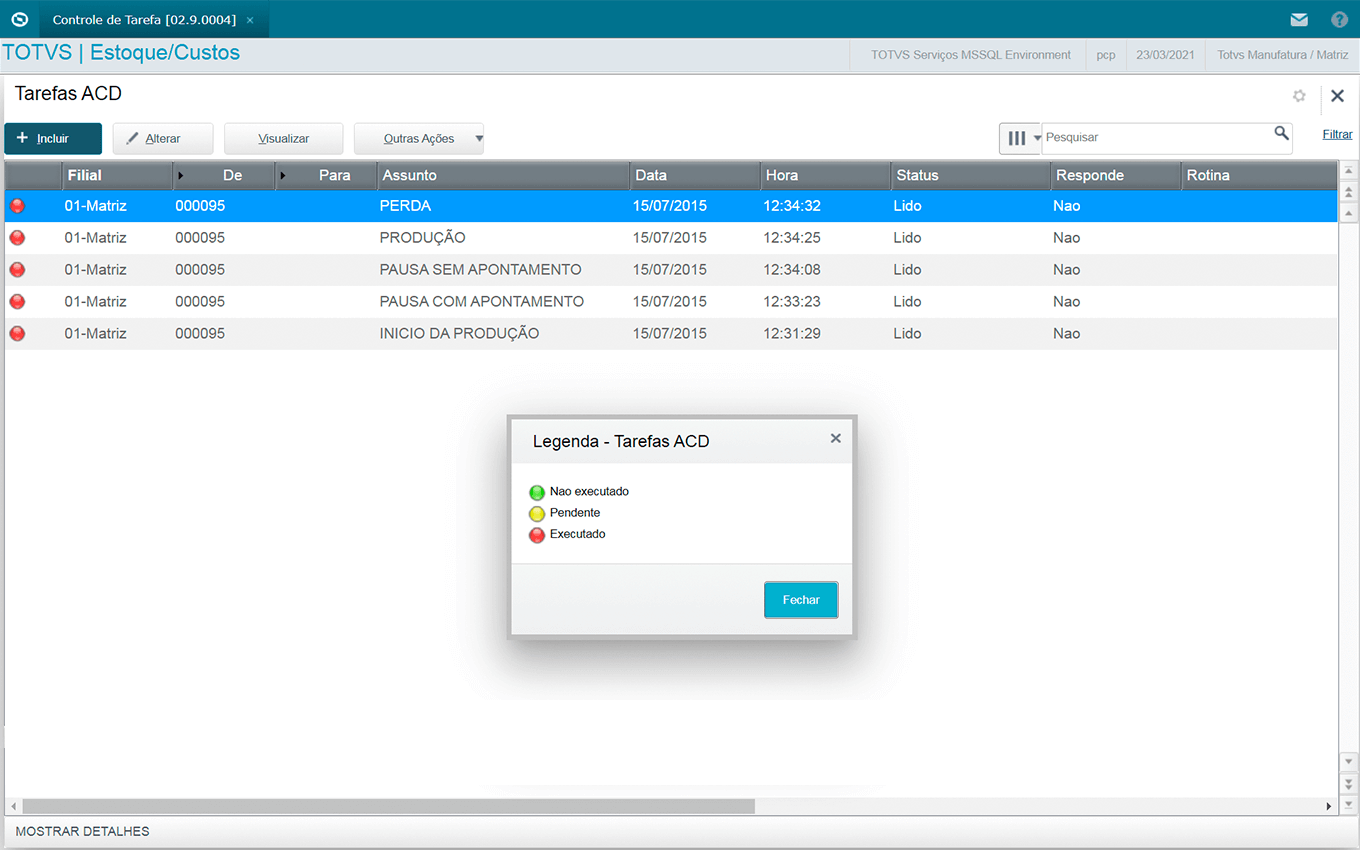This screenshot has width=1360, height=850.
Task: Open the Filtrar link
Action: click(x=1337, y=134)
